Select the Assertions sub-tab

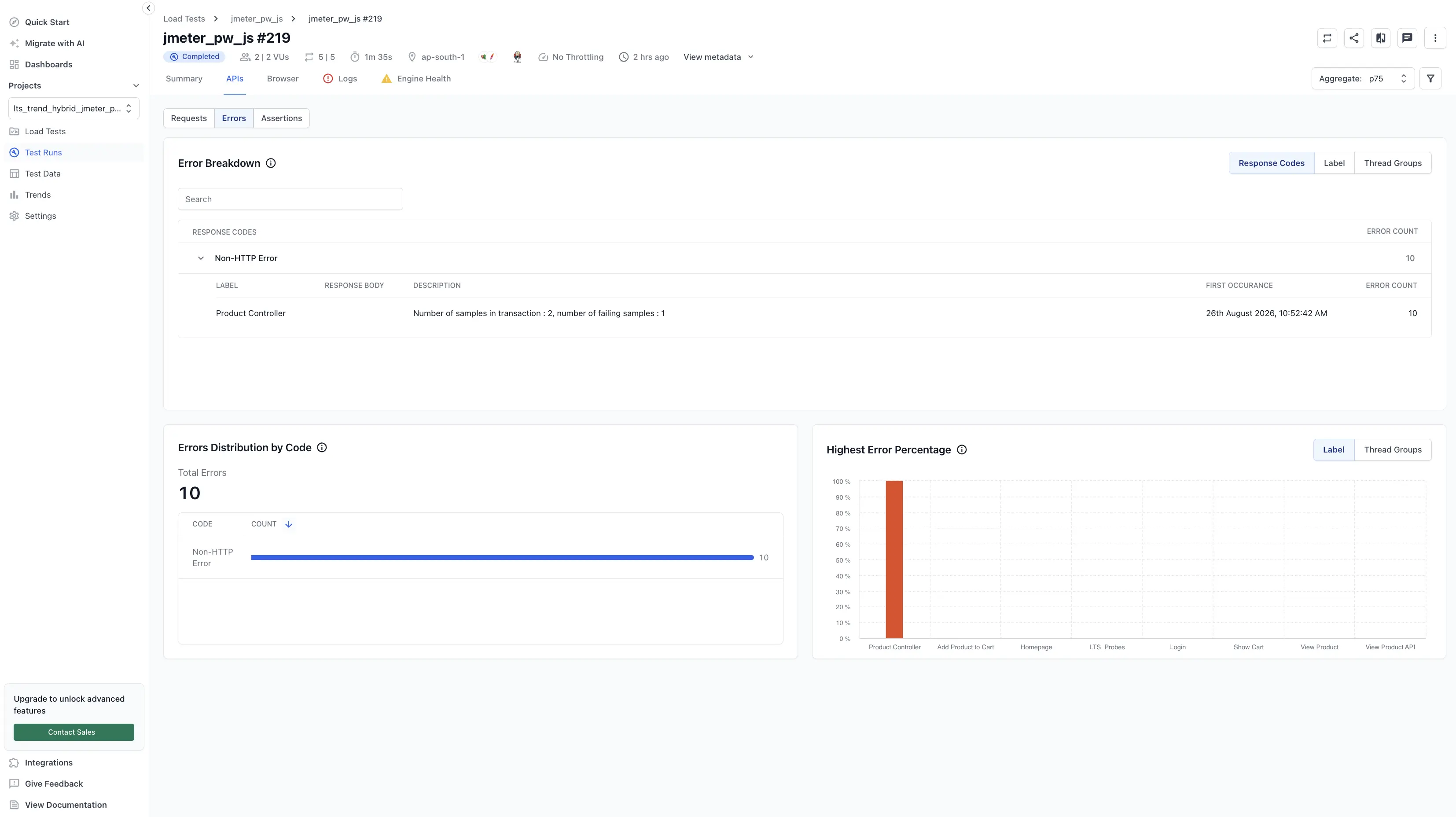[x=282, y=118]
